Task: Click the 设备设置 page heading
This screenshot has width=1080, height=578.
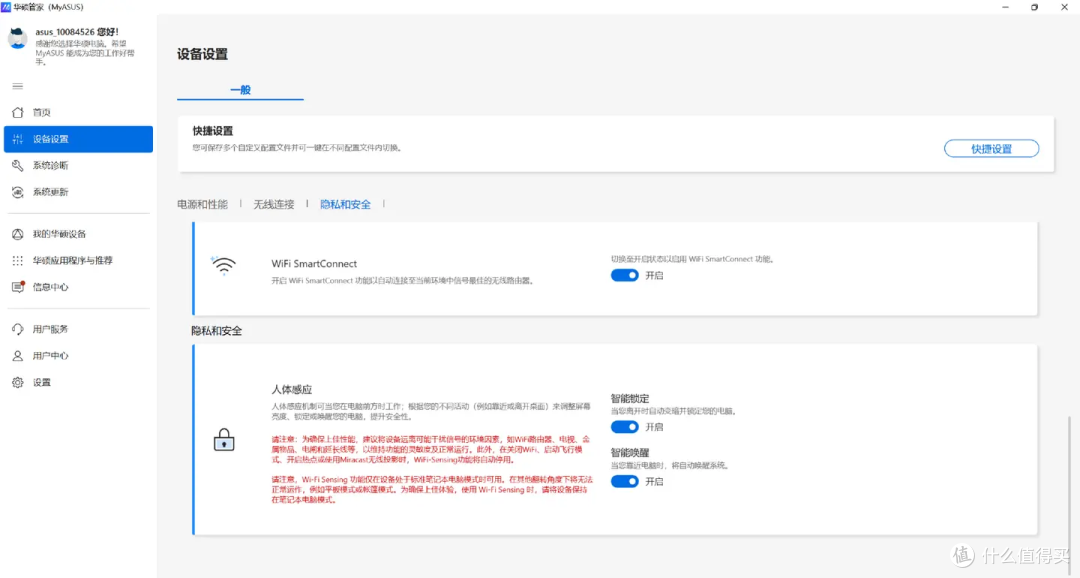Action: point(202,54)
